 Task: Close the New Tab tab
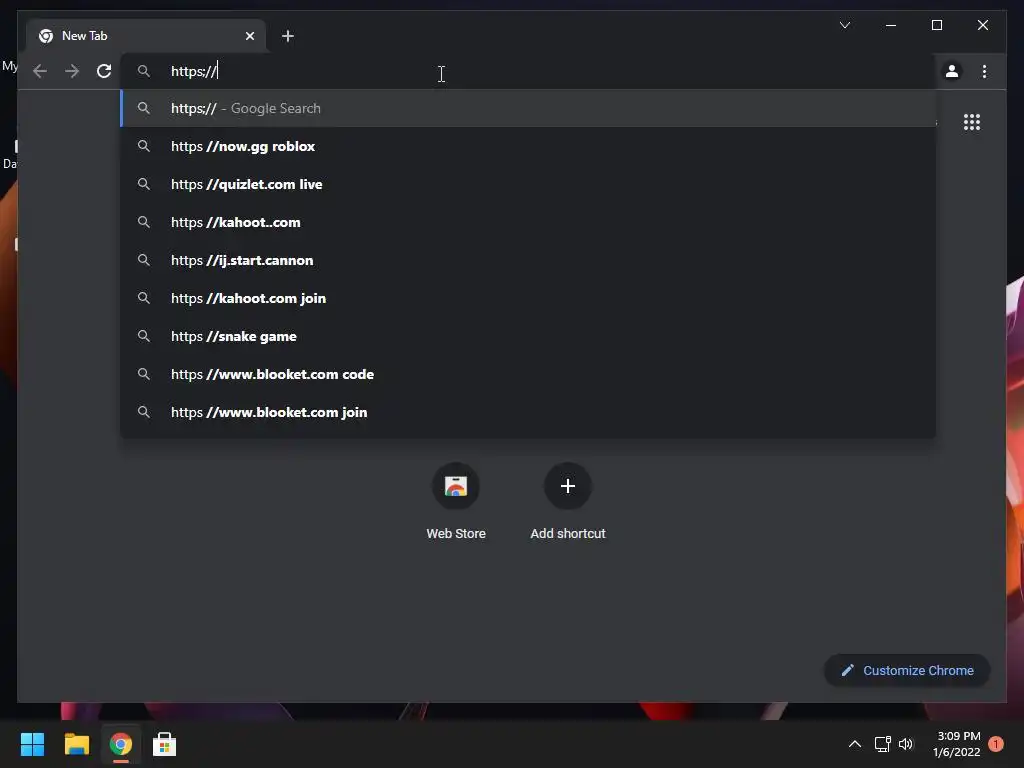[x=249, y=36]
